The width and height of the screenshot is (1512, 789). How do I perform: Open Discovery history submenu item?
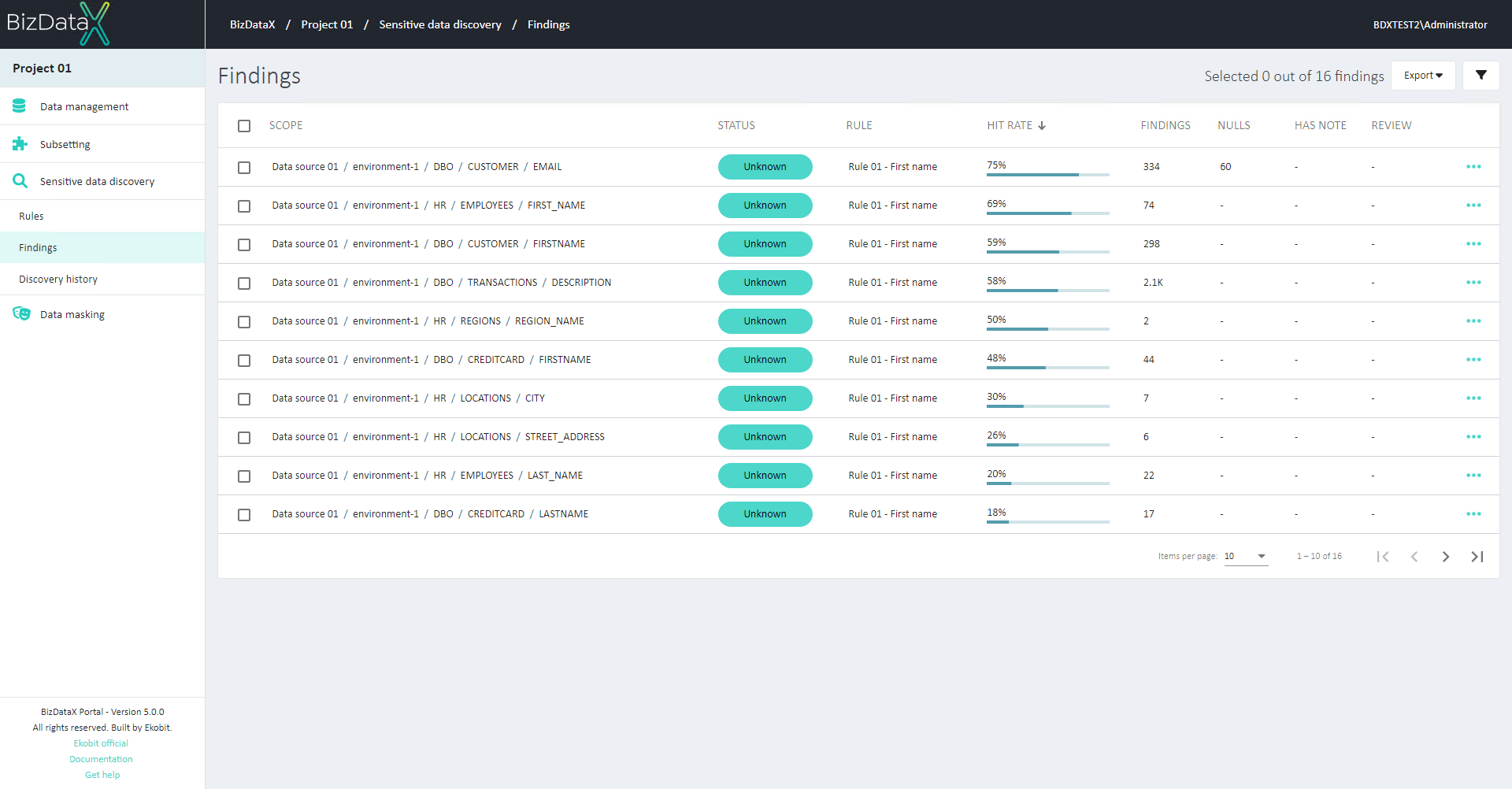pyautogui.click(x=102, y=279)
